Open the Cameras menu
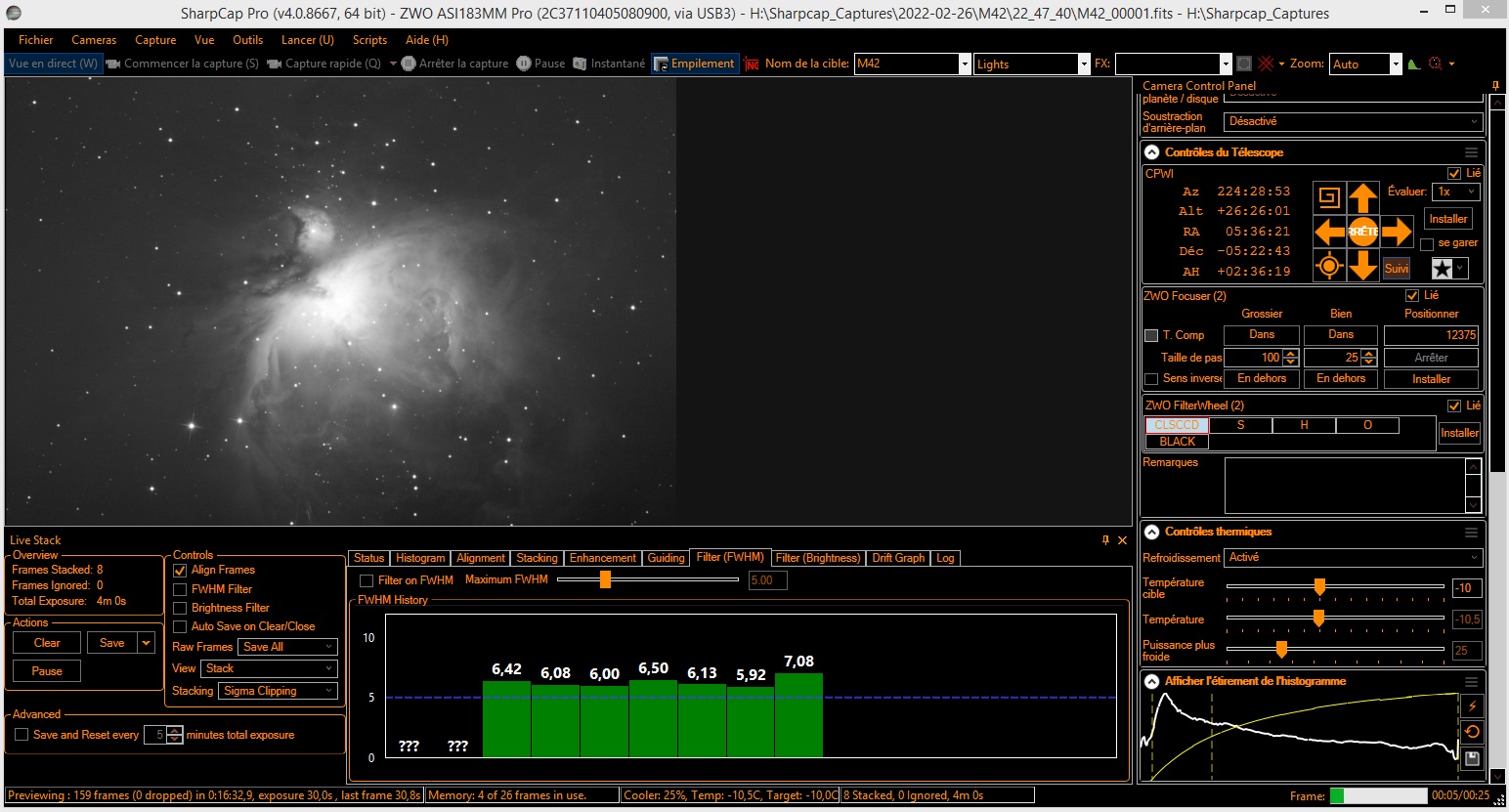 (x=94, y=40)
